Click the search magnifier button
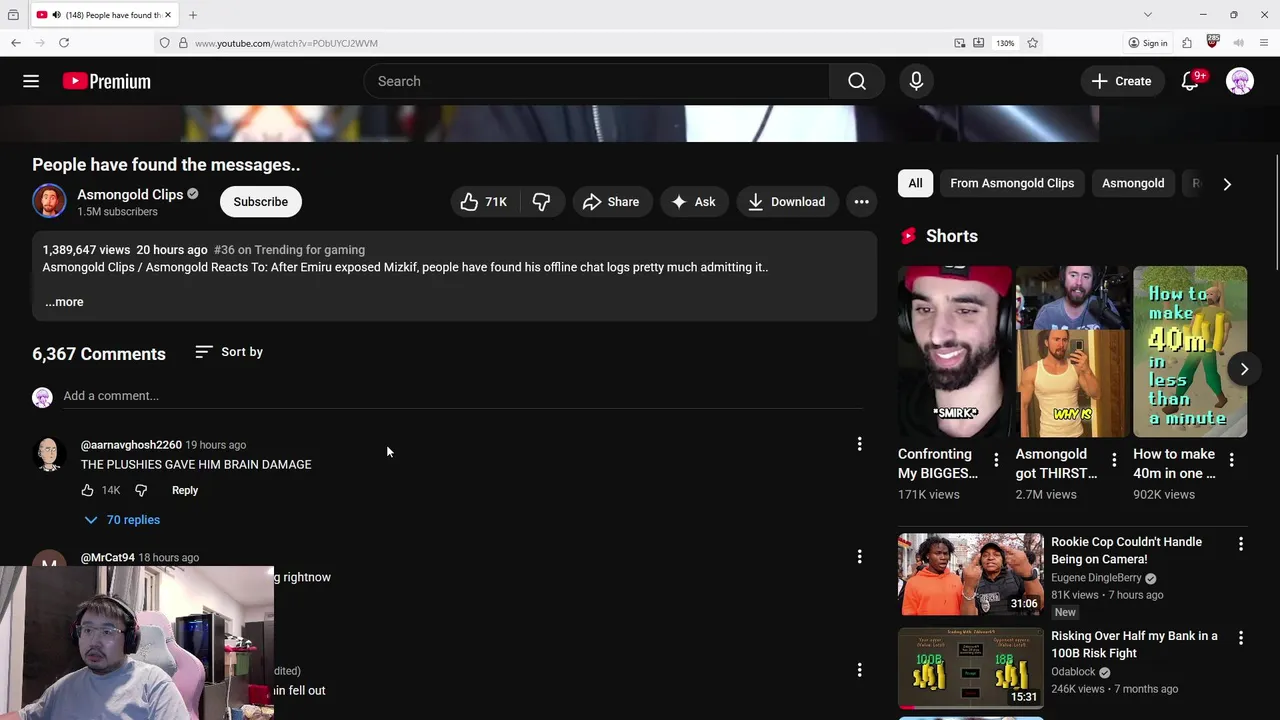This screenshot has width=1280, height=720. click(x=857, y=81)
